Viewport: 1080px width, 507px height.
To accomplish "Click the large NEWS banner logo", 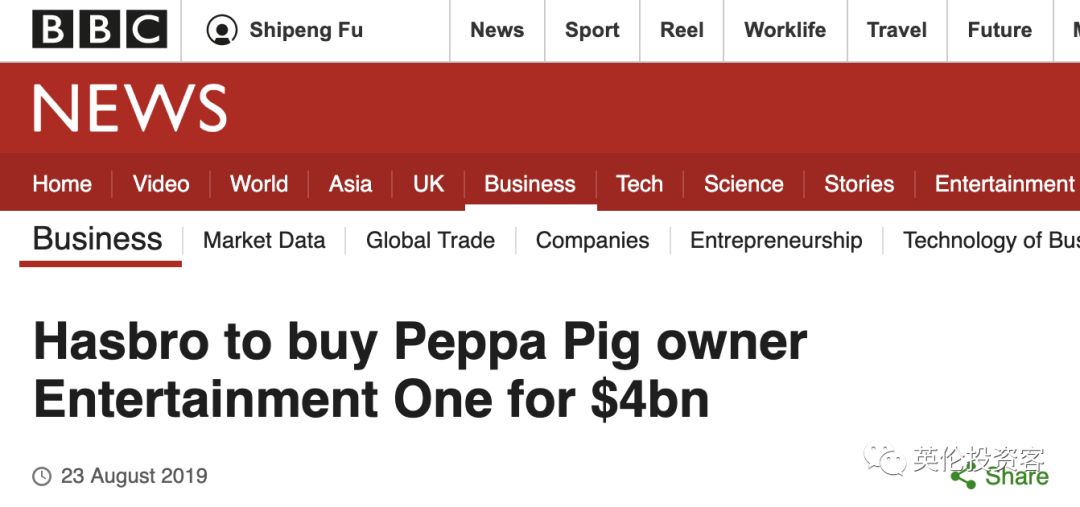I will pos(129,108).
